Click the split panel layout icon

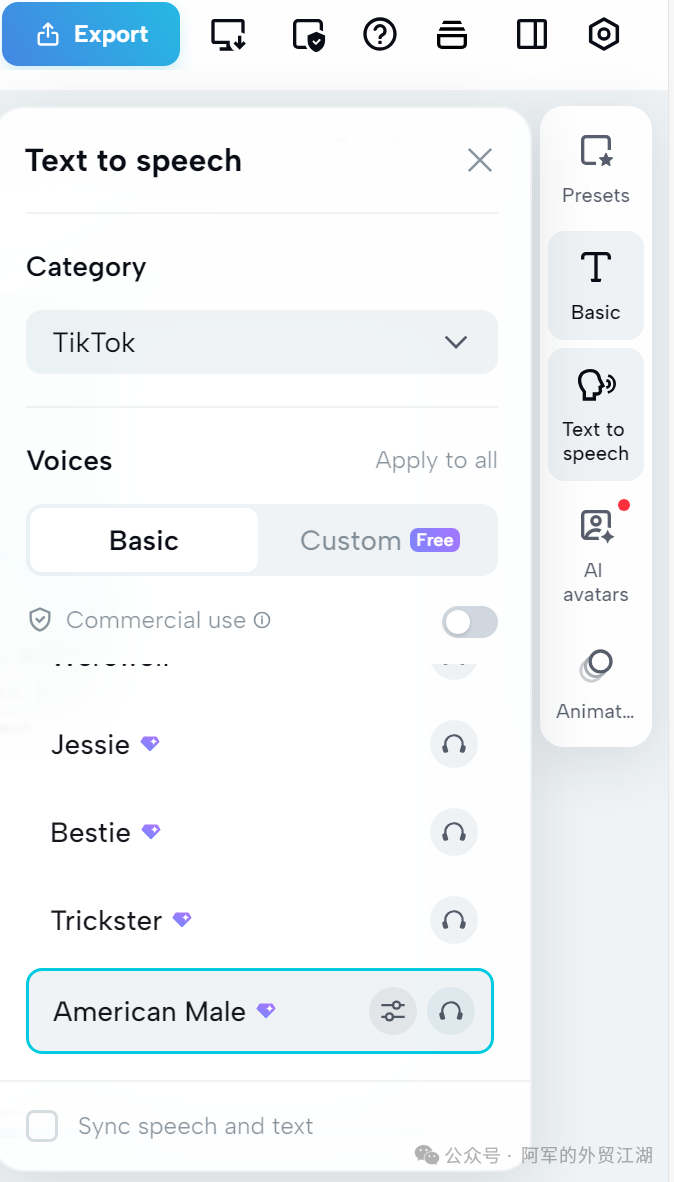pos(532,34)
